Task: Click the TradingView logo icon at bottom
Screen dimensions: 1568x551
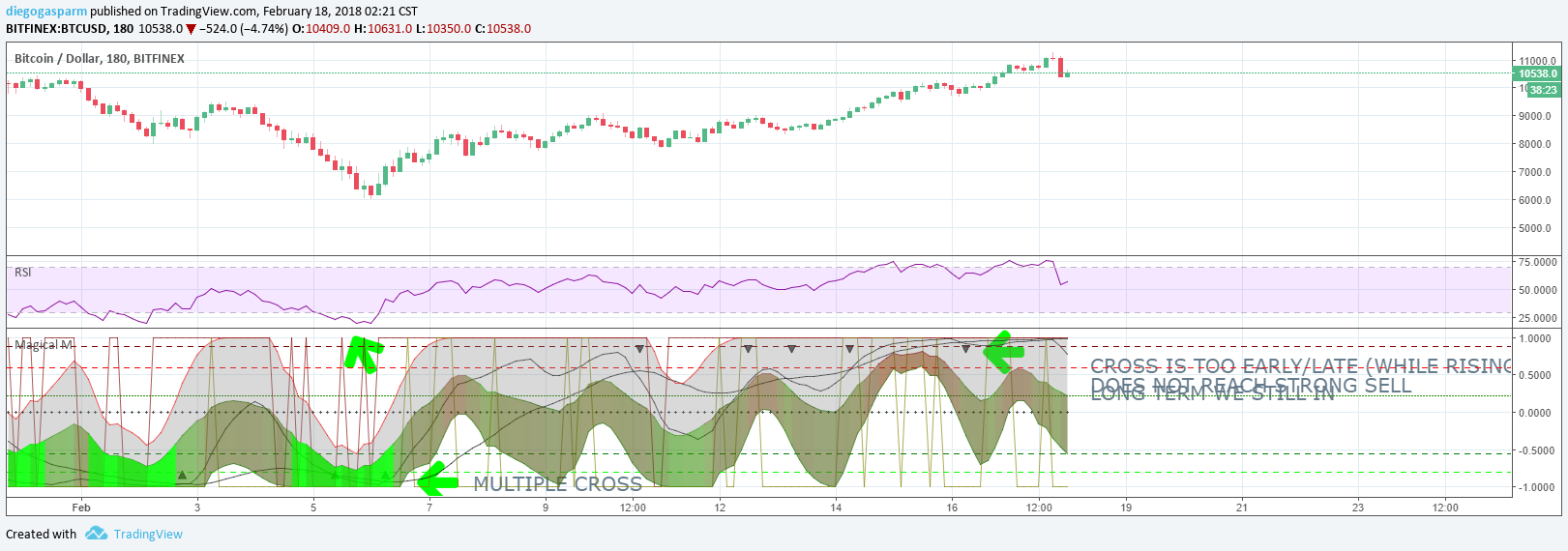Action: [x=96, y=534]
